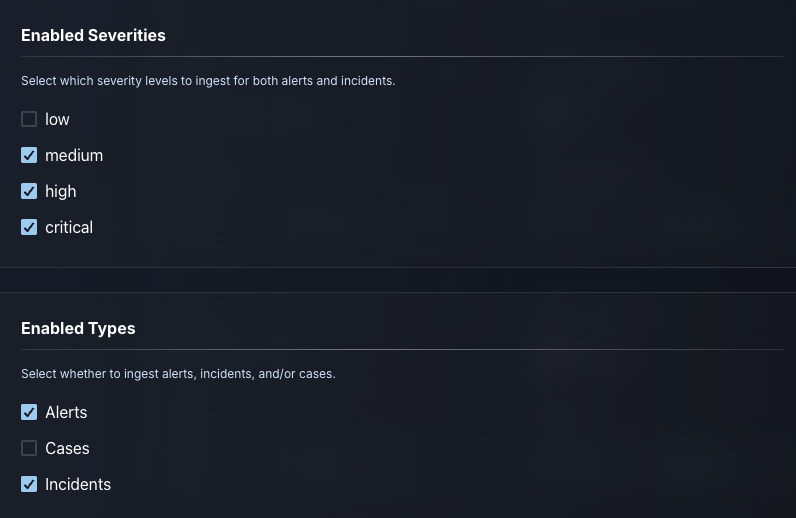Screen dimensions: 796x518
Task: Click the "medium" label text
Action: [x=74, y=155]
